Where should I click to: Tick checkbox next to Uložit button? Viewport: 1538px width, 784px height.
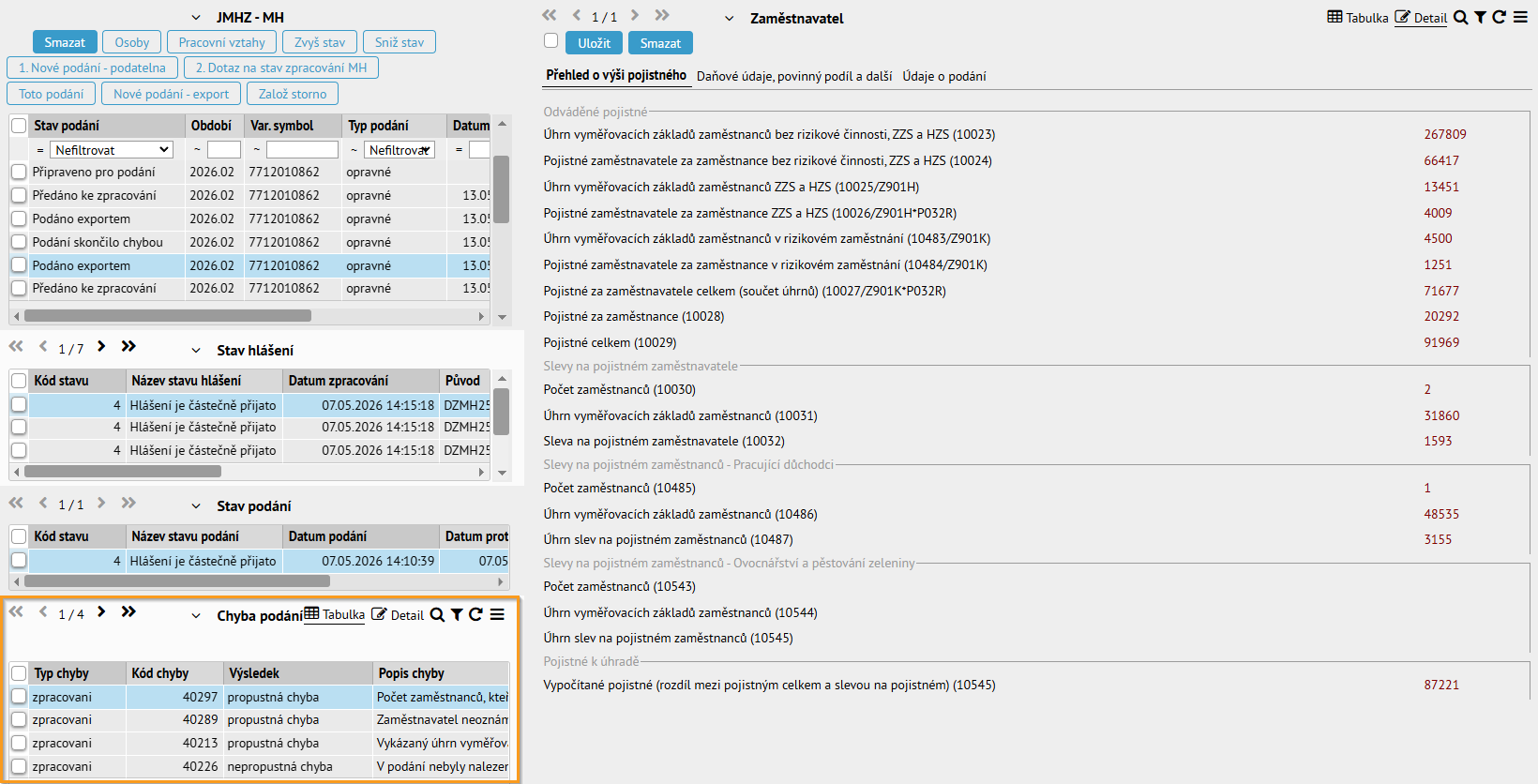(551, 40)
